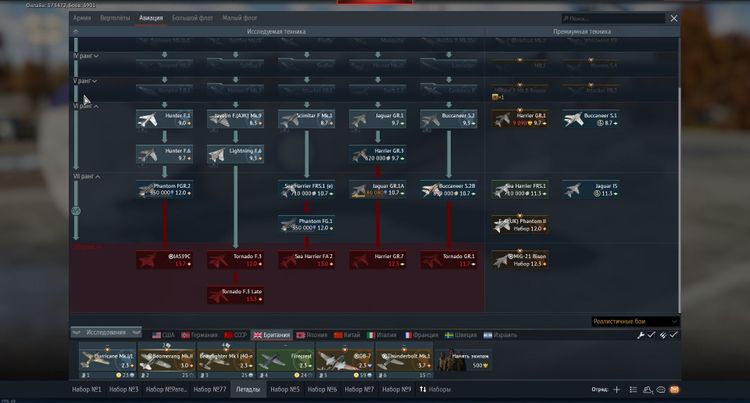Switch nation to СССР flag tab
The height and width of the screenshot is (403, 750).
(238, 334)
